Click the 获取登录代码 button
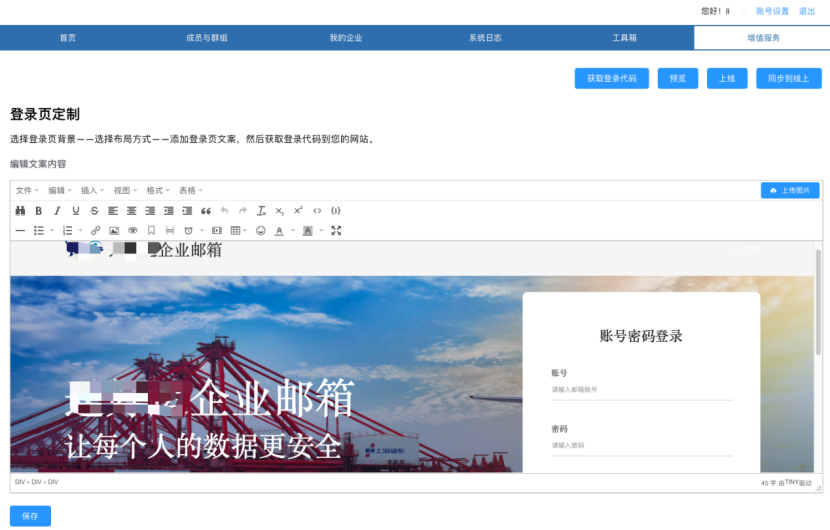 pos(611,78)
